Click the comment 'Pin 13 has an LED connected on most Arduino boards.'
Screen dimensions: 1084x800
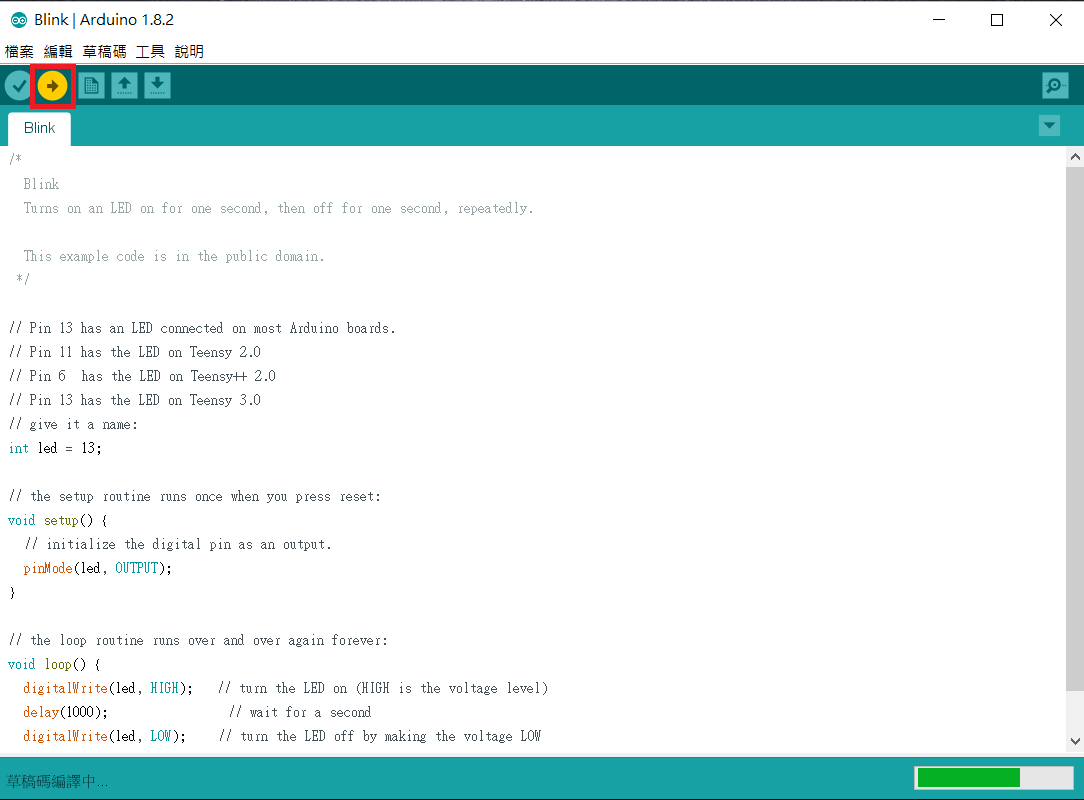(x=202, y=328)
